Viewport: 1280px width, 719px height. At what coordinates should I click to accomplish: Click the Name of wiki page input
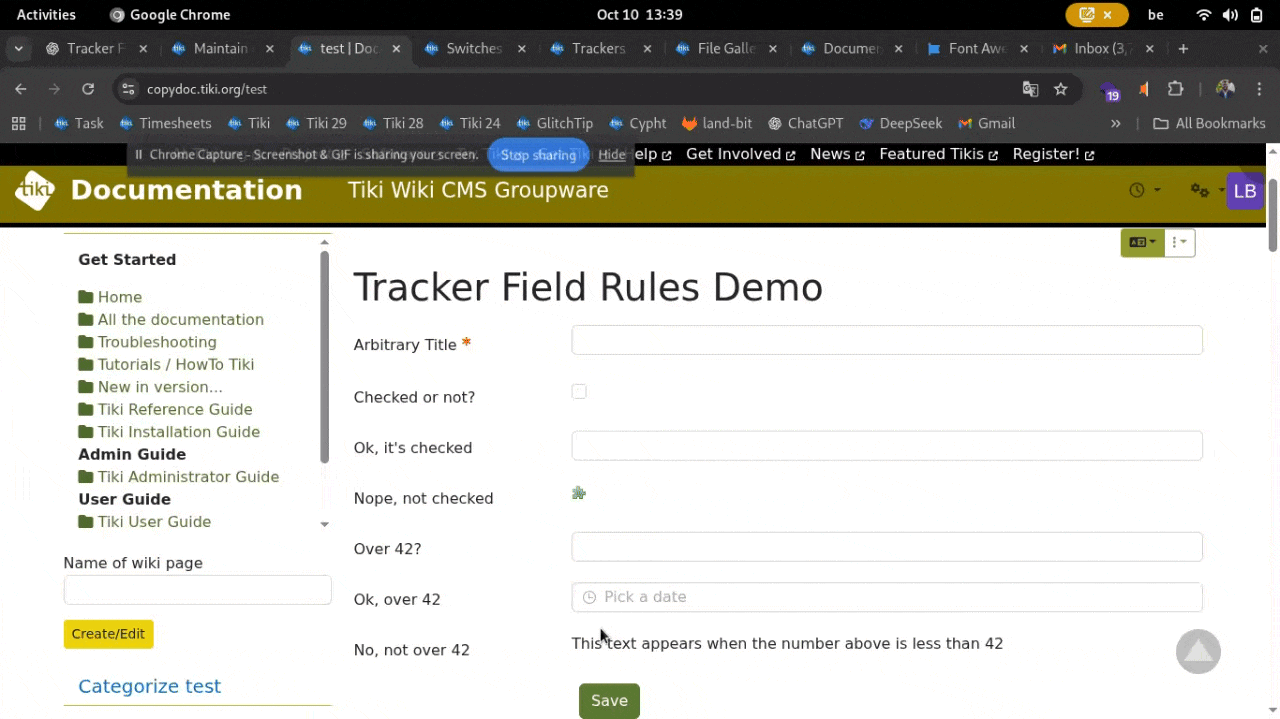coord(197,590)
